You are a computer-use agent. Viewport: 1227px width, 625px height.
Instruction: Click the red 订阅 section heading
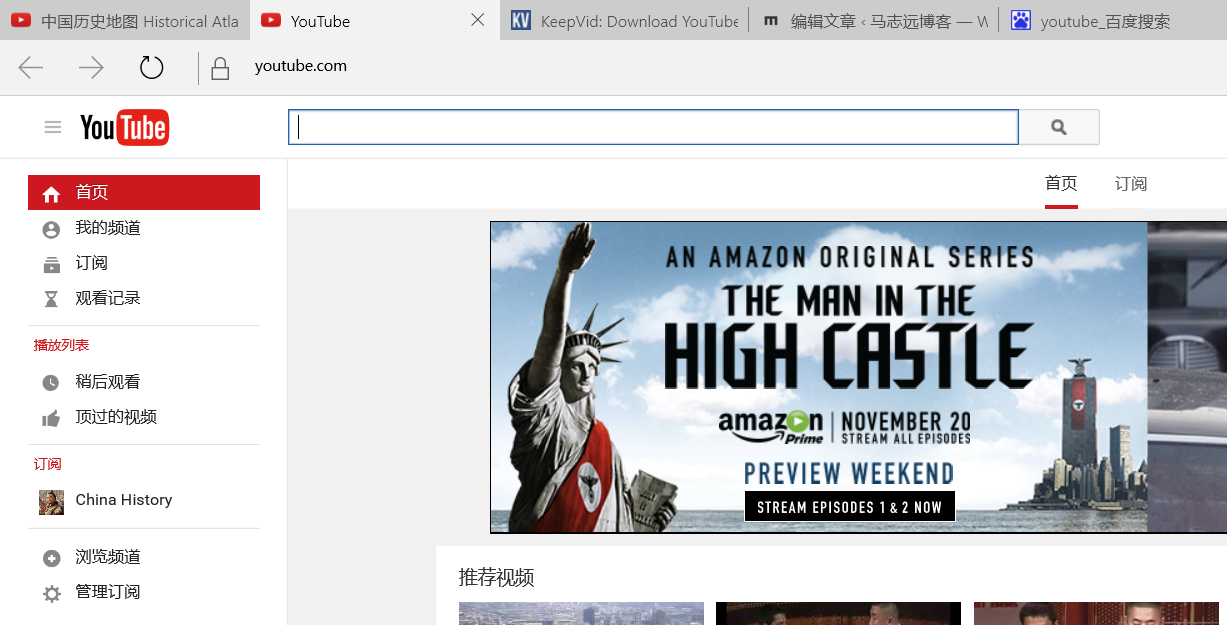click(x=47, y=464)
